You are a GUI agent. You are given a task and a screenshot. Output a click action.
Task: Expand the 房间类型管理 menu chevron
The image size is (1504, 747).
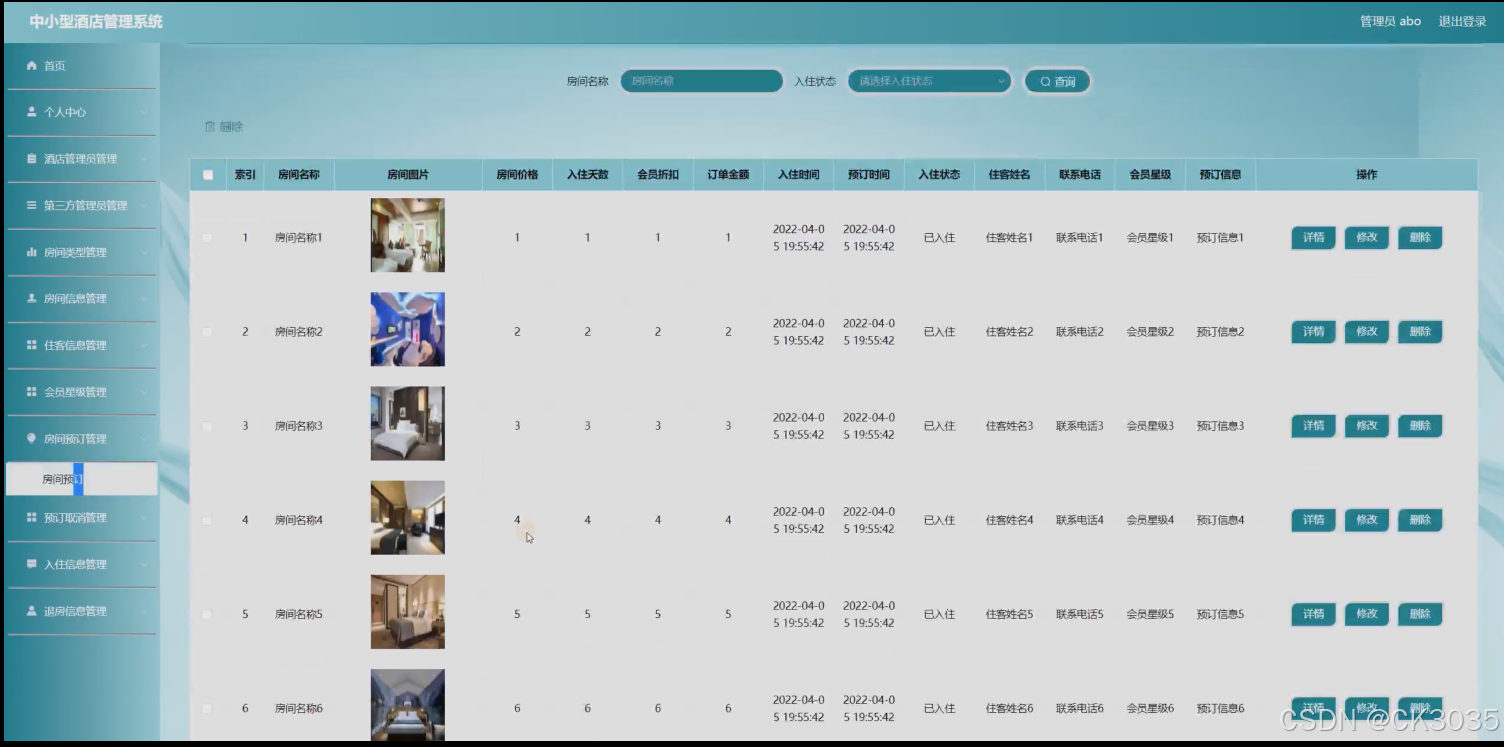pyautogui.click(x=145, y=252)
